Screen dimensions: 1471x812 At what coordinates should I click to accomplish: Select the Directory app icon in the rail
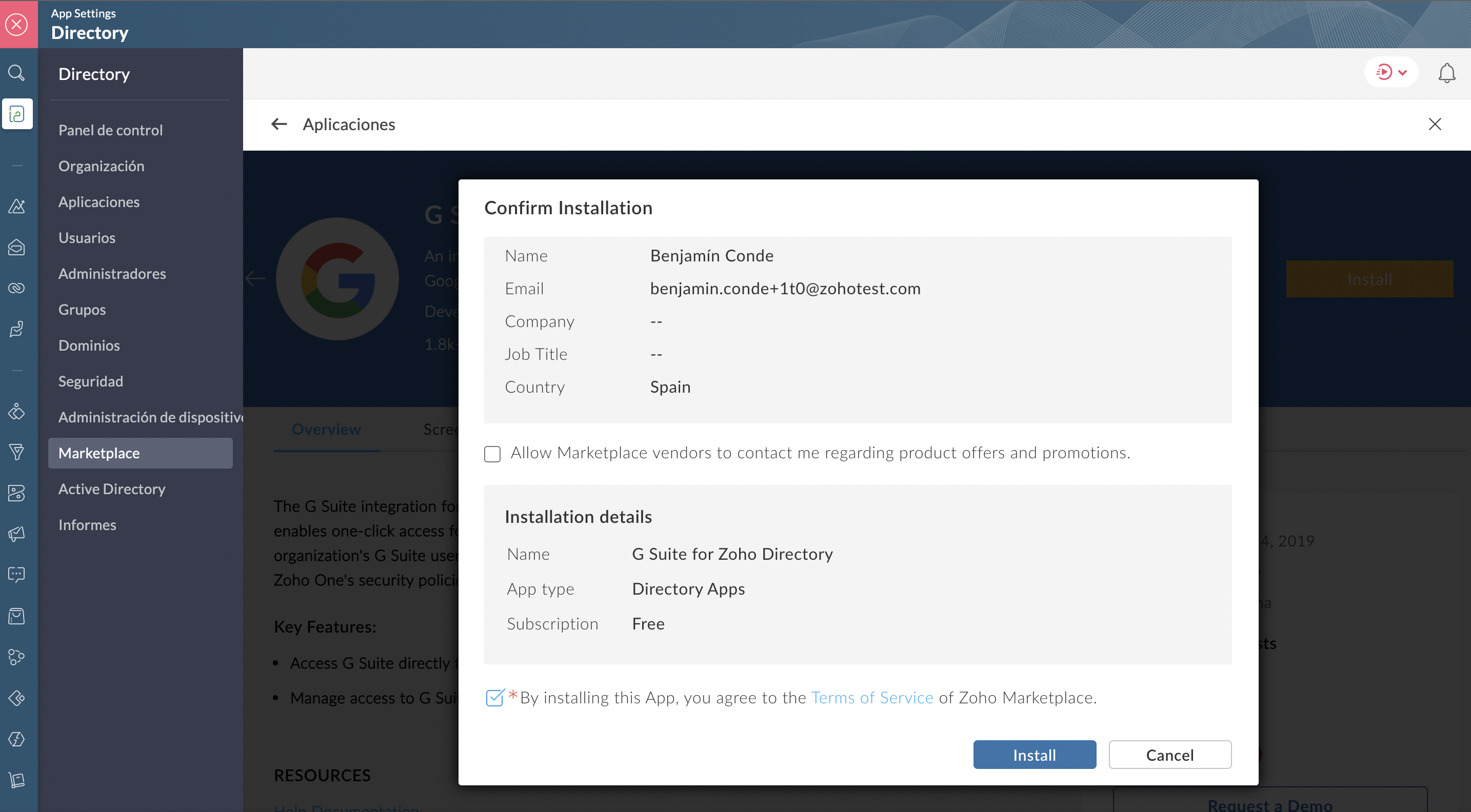point(17,114)
